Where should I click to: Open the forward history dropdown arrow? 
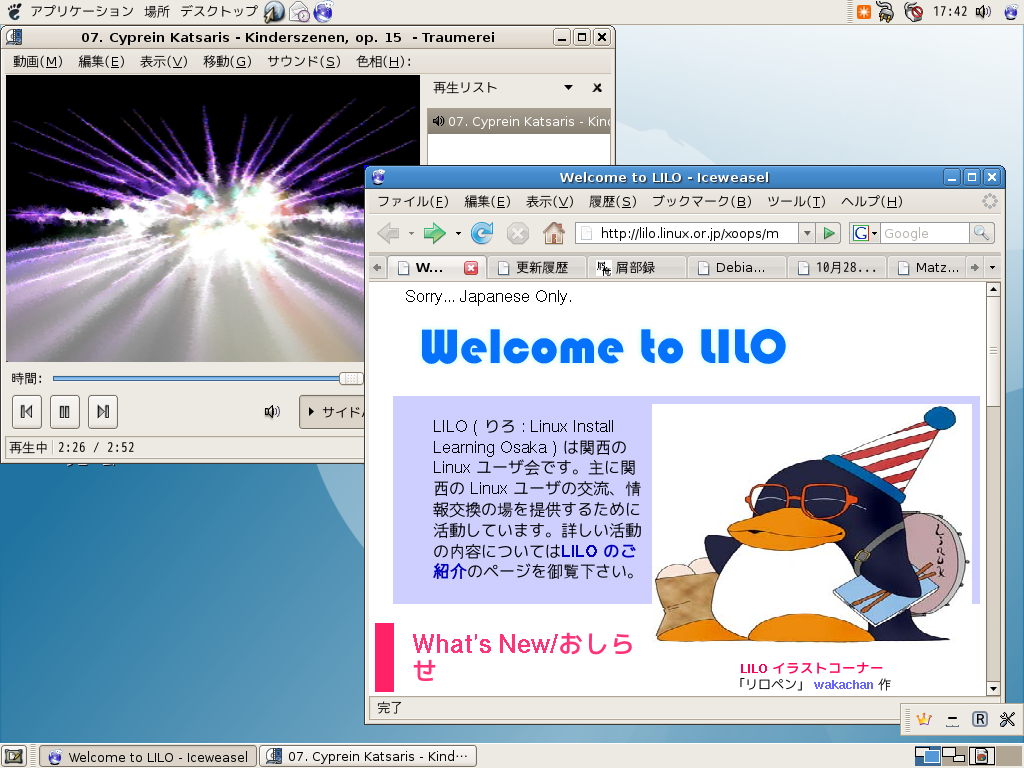pos(458,233)
